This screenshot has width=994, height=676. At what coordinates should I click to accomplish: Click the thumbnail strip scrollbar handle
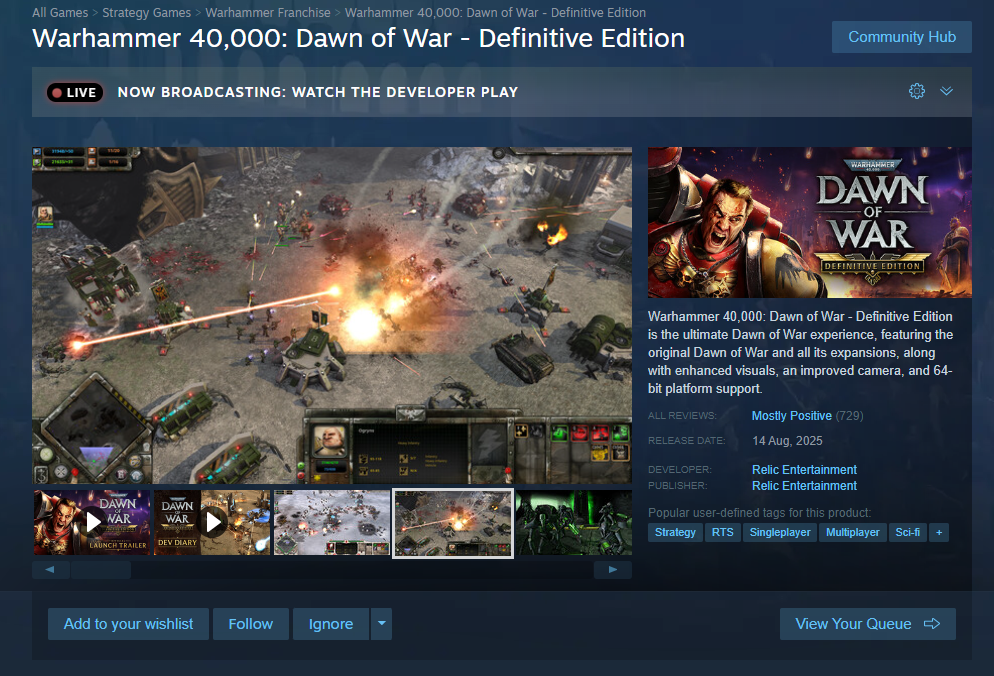(x=101, y=569)
